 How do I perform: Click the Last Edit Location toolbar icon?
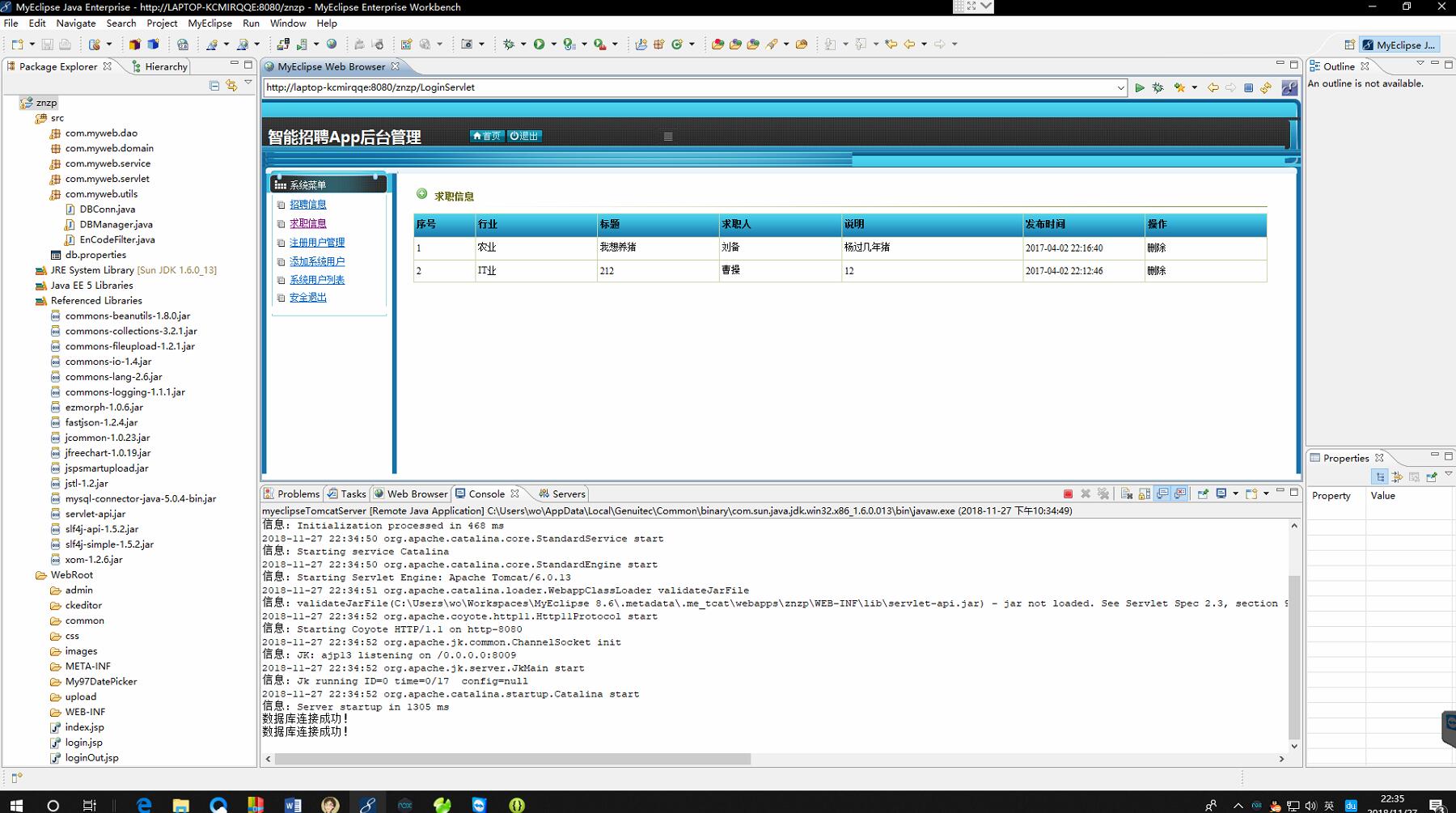[x=891, y=44]
